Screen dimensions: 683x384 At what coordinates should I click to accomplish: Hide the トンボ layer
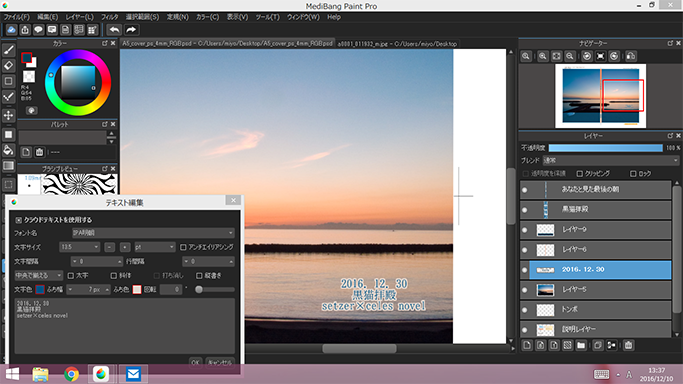[524, 310]
